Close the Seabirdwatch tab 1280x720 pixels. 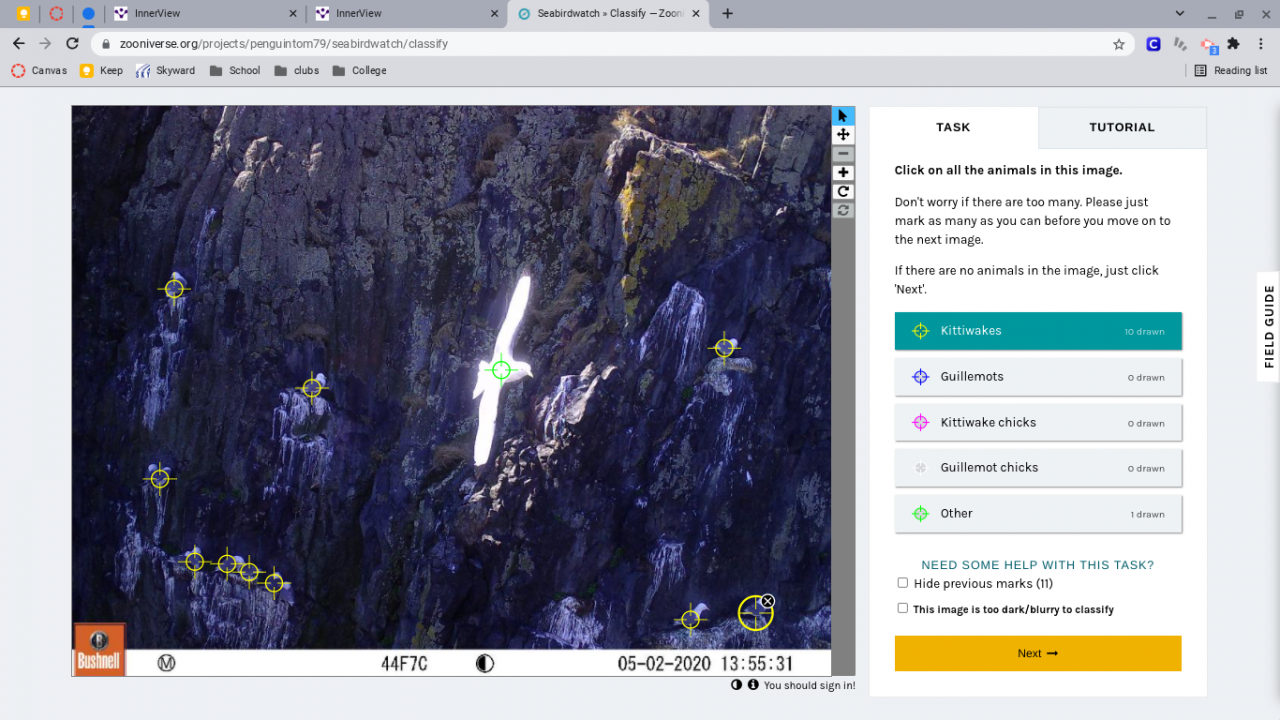(x=694, y=14)
